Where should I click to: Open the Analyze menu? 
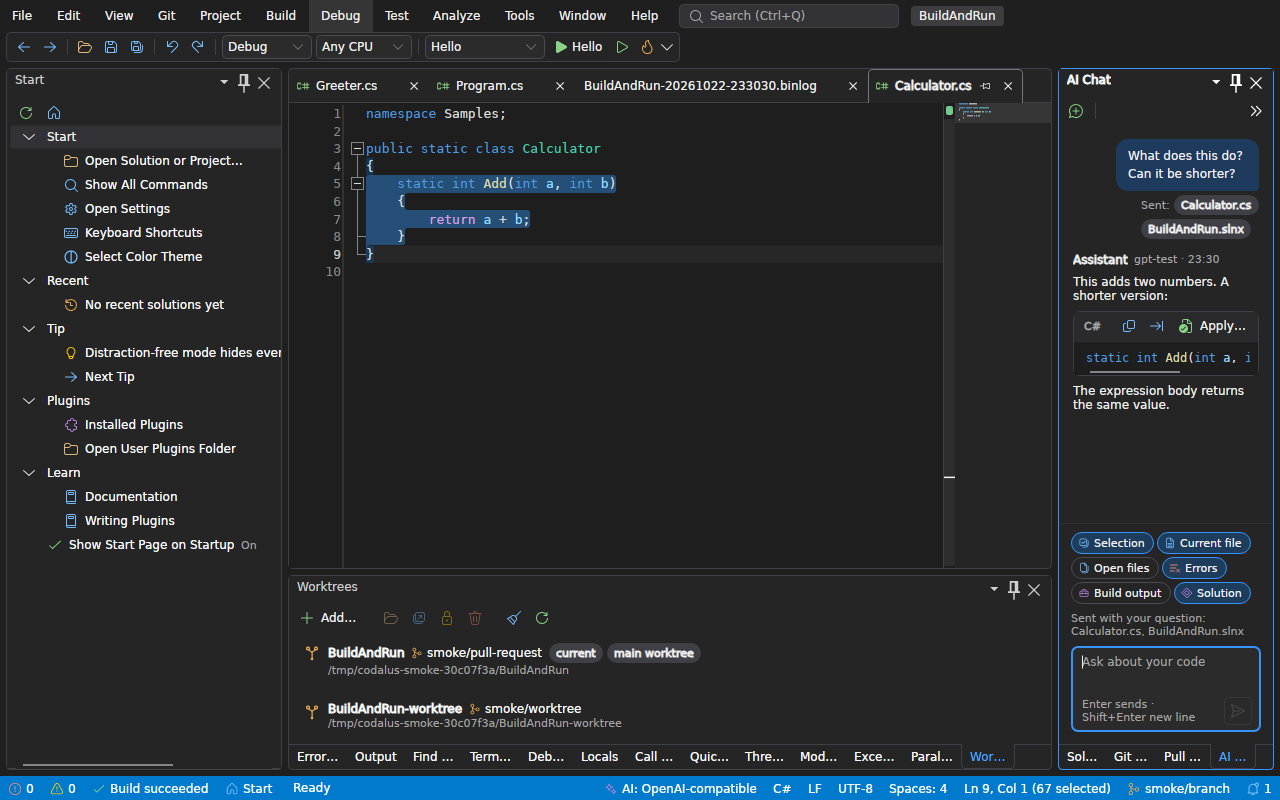click(456, 16)
